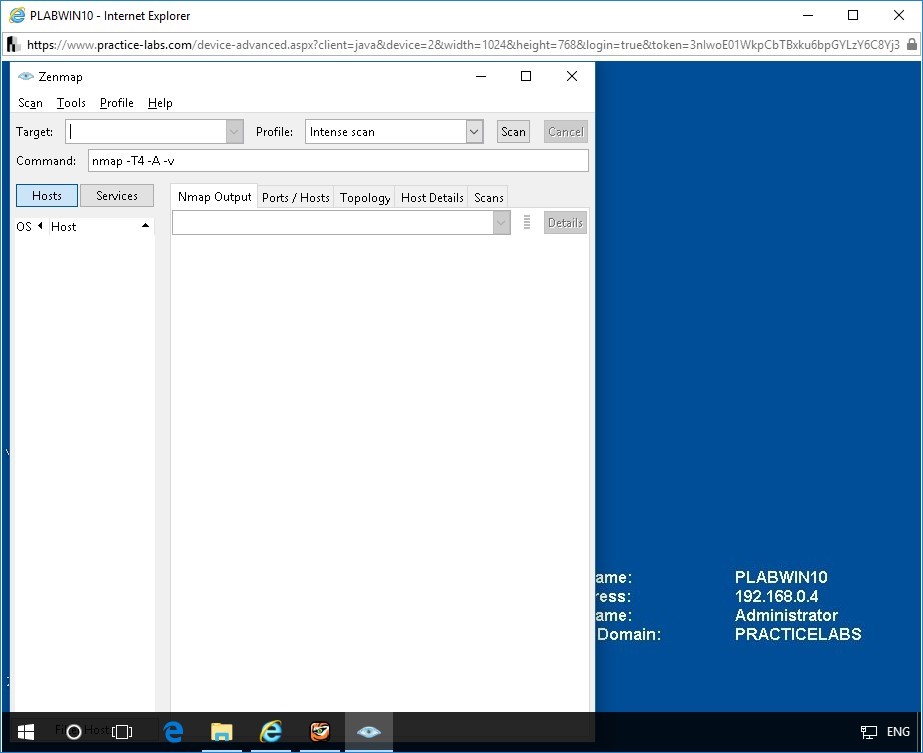Open the orange face app on taskbar
This screenshot has width=923, height=753.
coord(320,732)
